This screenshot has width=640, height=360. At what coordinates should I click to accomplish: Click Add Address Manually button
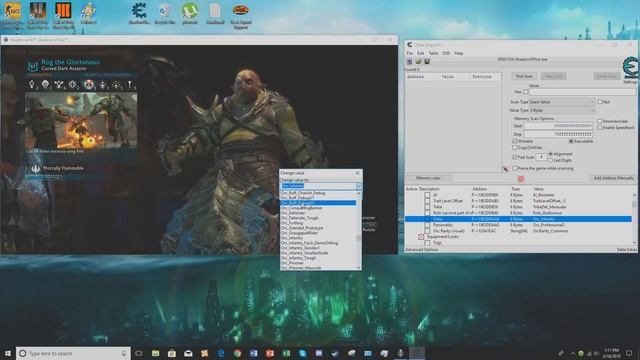coord(613,178)
